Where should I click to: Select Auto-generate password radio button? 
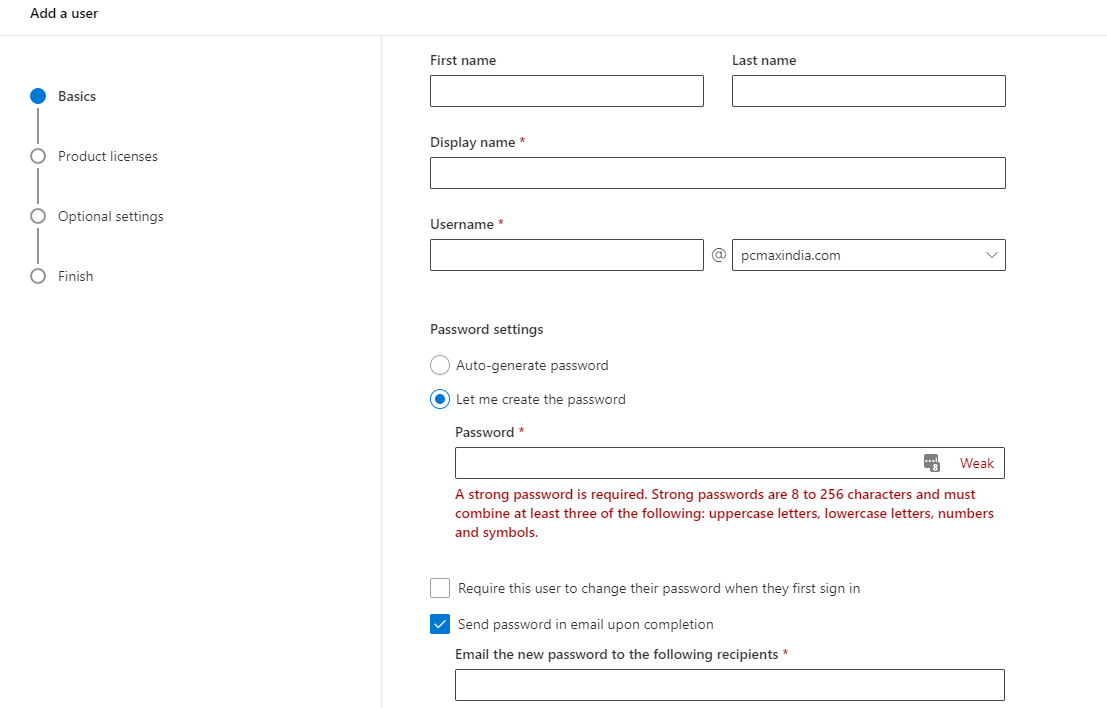tap(440, 365)
